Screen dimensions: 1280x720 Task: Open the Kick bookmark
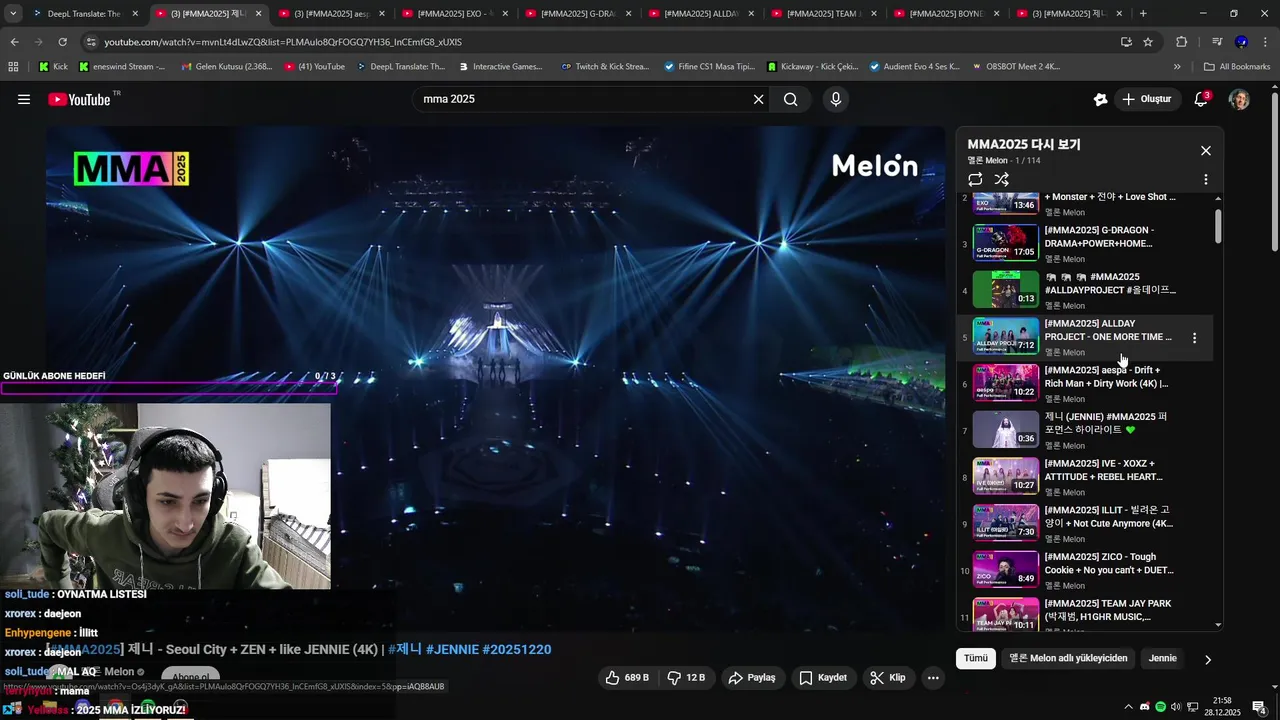coord(53,67)
